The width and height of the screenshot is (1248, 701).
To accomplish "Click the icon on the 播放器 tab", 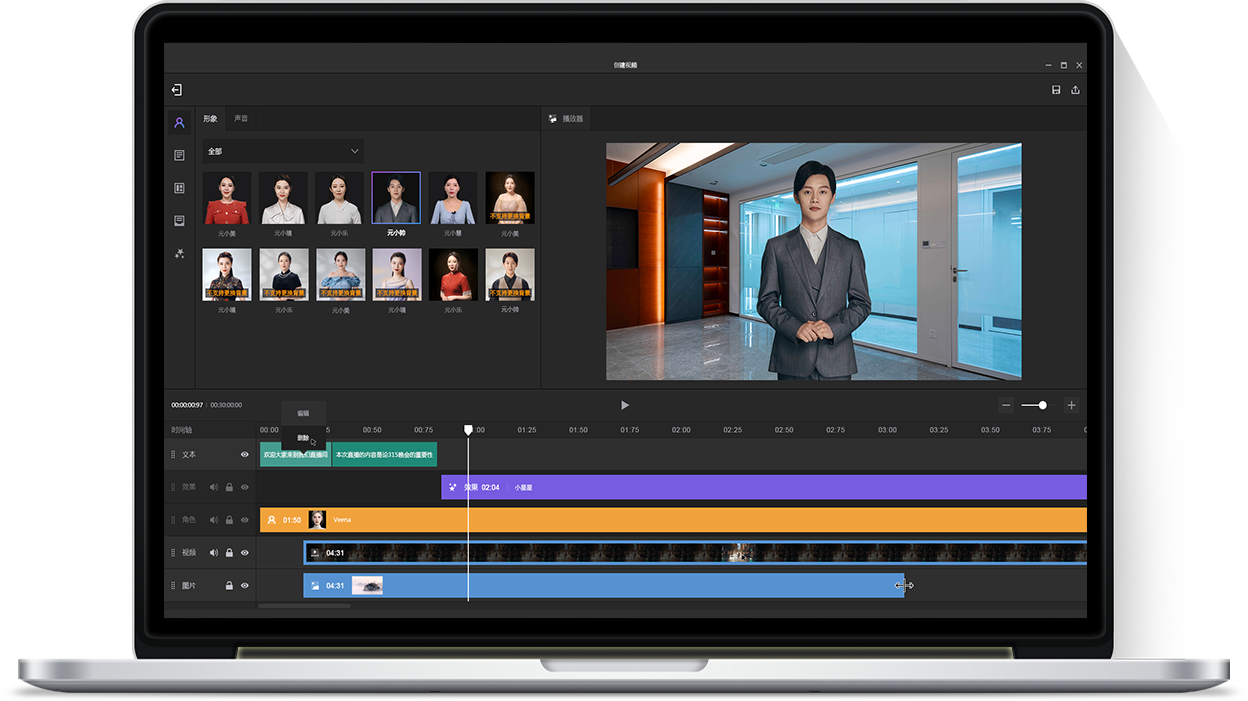I will point(553,118).
